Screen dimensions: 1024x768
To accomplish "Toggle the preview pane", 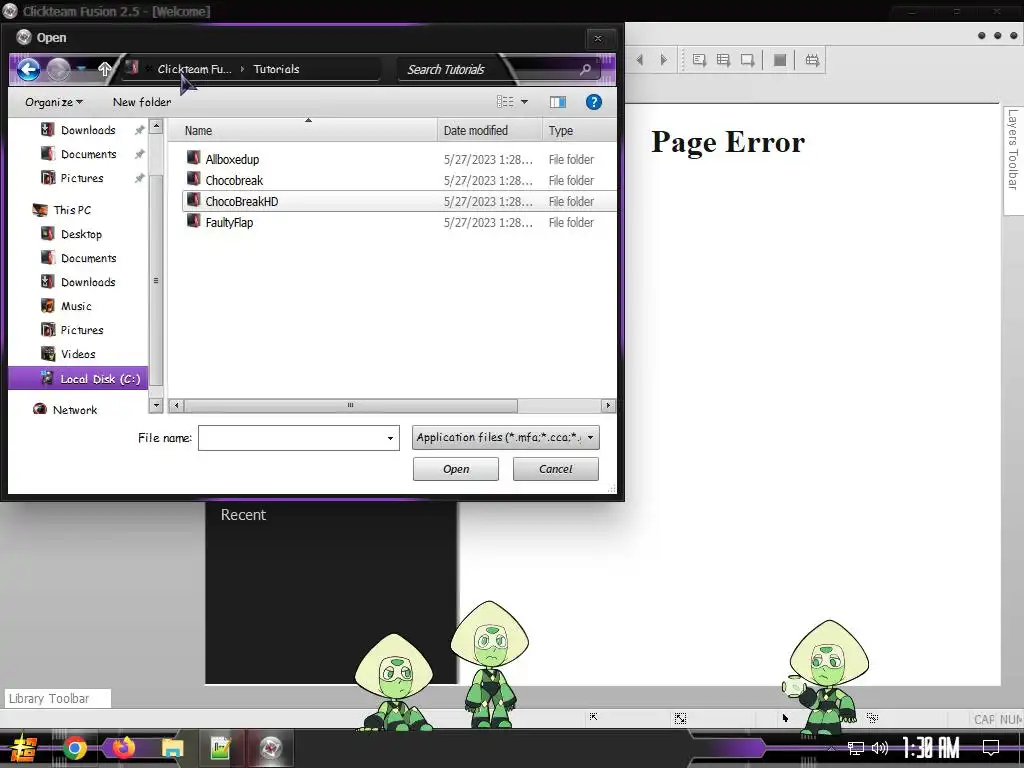I will (x=558, y=102).
